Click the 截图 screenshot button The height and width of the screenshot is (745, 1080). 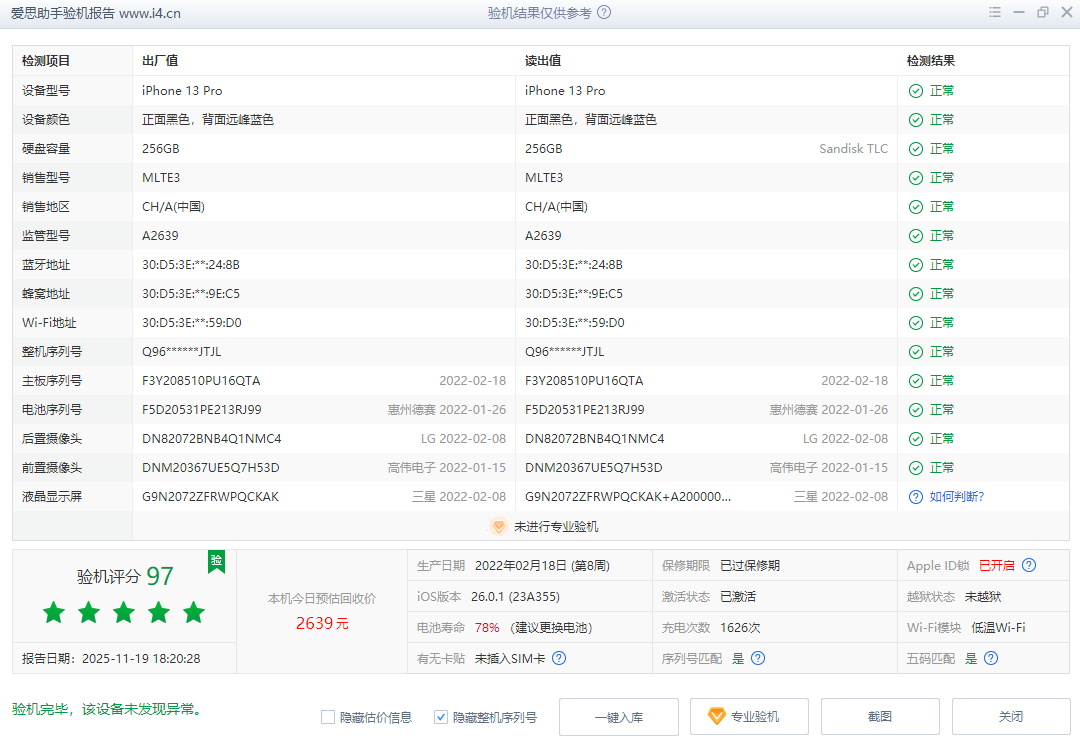coord(880,717)
